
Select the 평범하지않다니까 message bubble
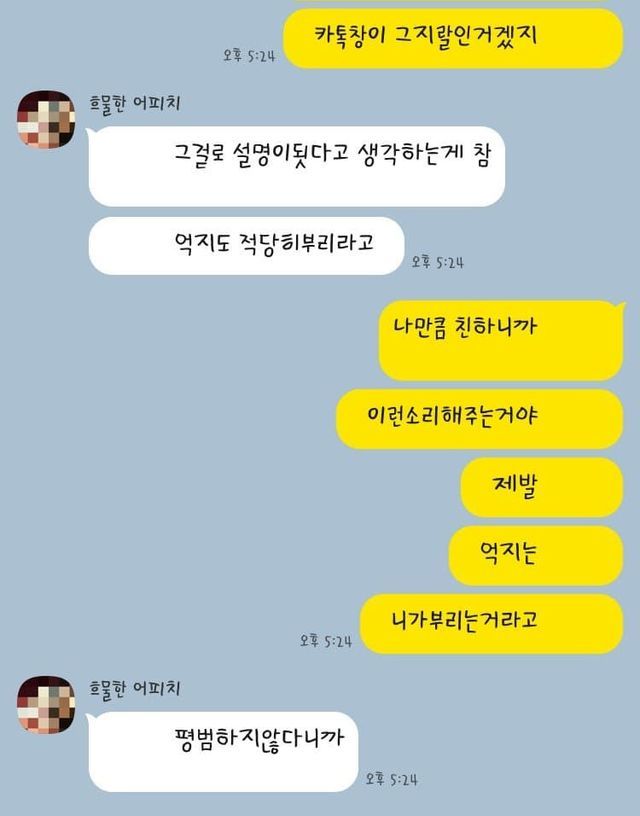click(223, 752)
